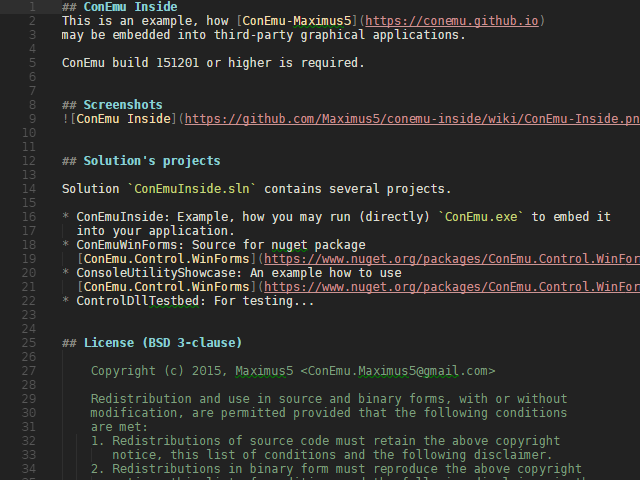Open the ConEmu-Inside.png wiki URL on line 9
Viewport: 640px width, 480px height.
tap(412, 119)
